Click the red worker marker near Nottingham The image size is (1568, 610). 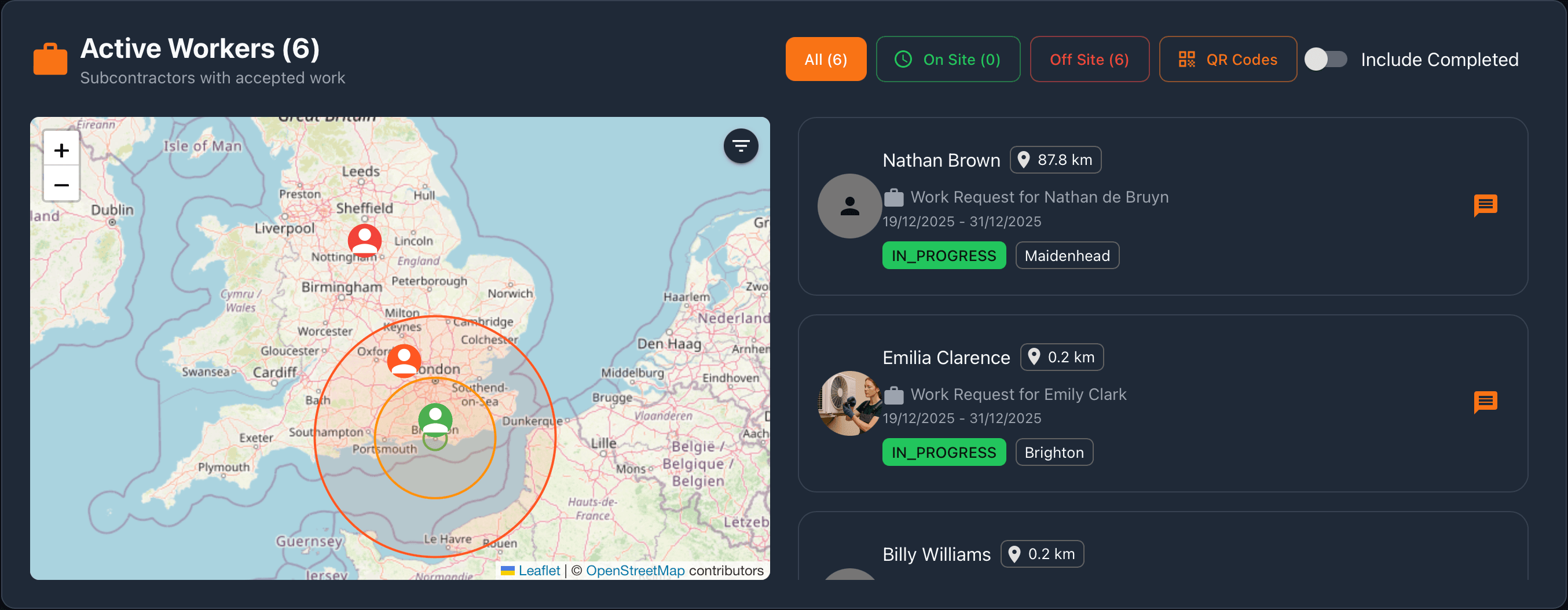[365, 240]
